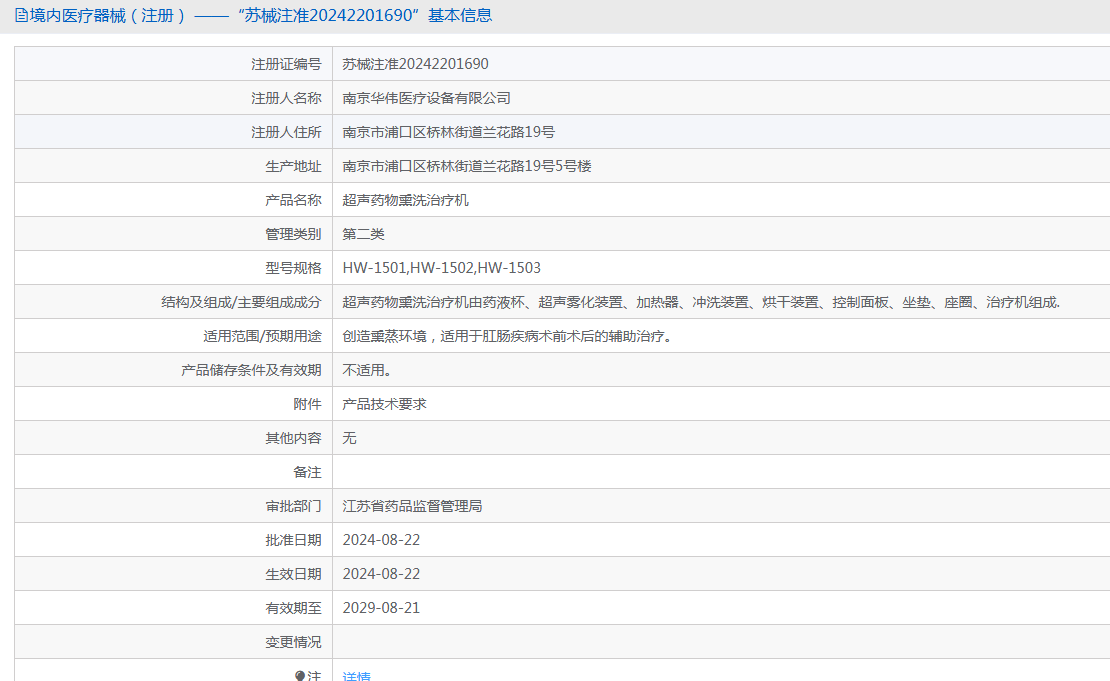
Task: Select the 2024-08-22 date in 批准日期 row
Action: [382, 539]
